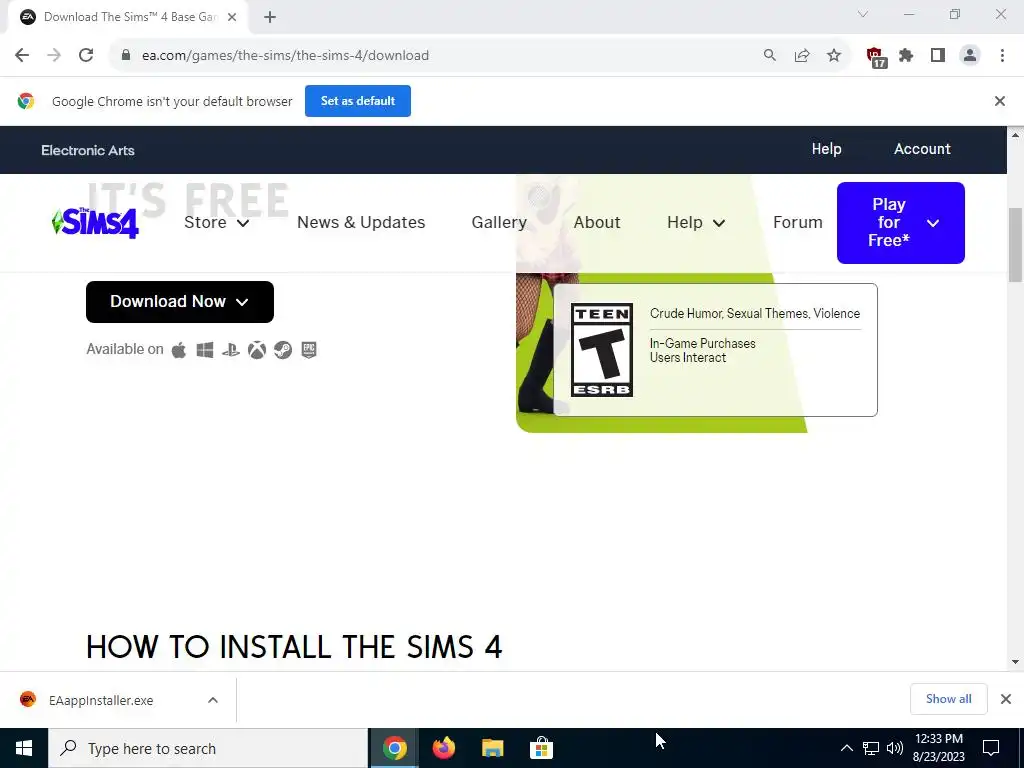Open Help in EA top bar
This screenshot has height=768, width=1024.
click(x=826, y=149)
